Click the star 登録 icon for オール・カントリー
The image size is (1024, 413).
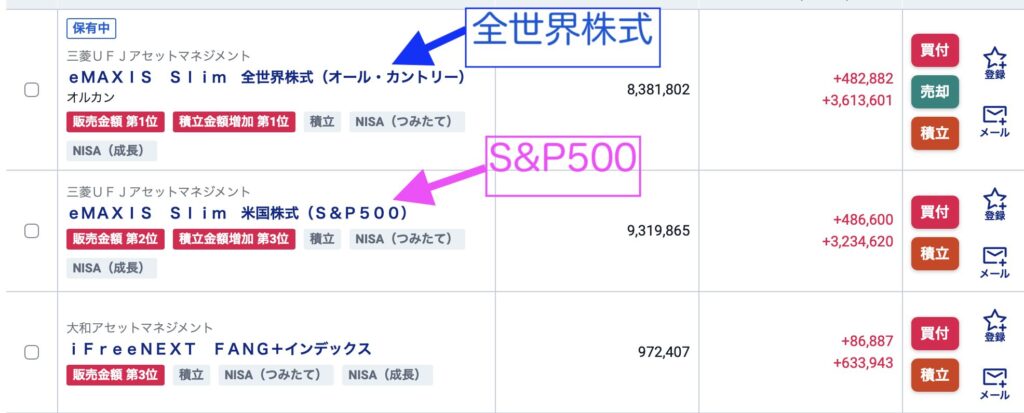[x=994, y=62]
